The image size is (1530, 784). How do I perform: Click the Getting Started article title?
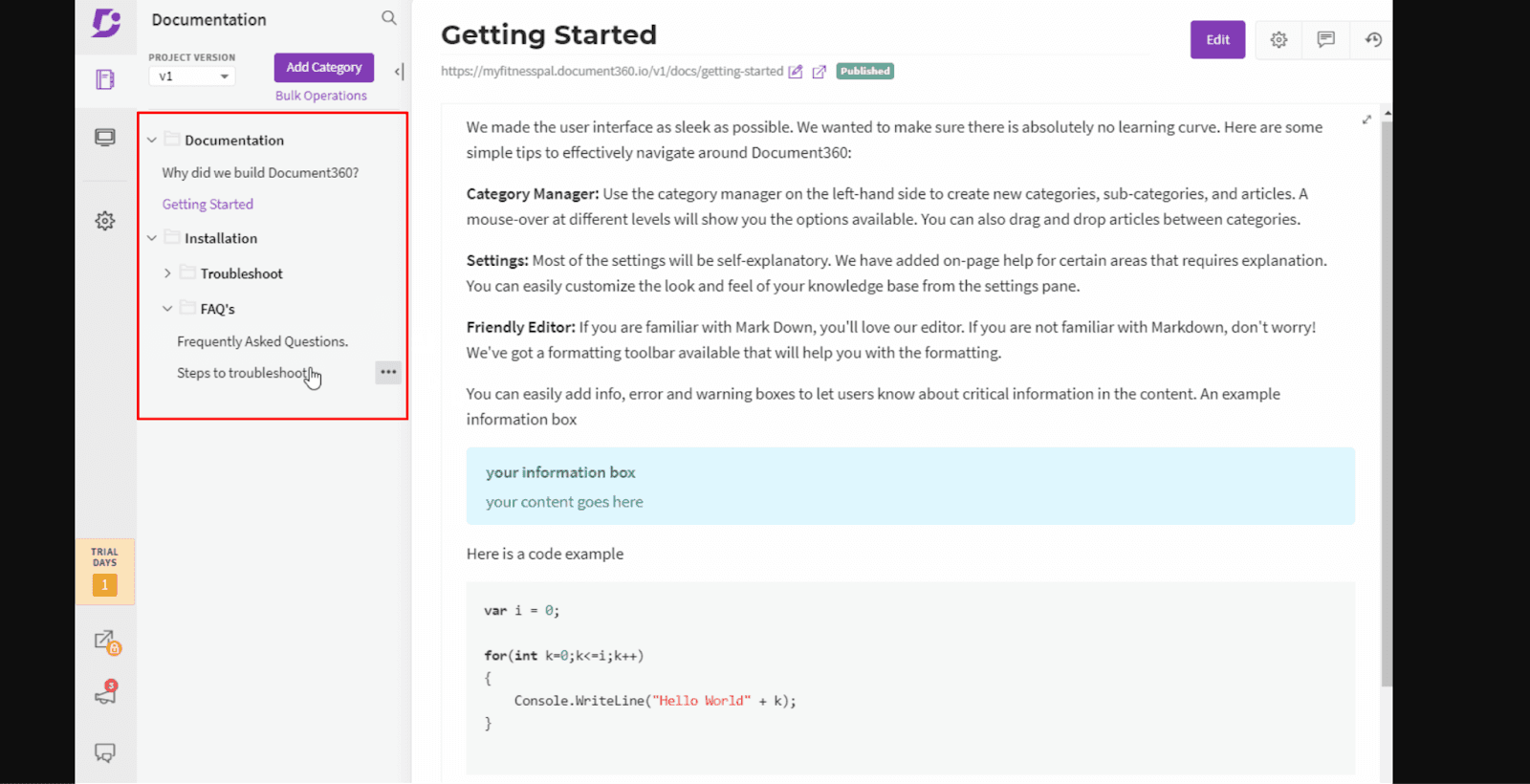[549, 35]
